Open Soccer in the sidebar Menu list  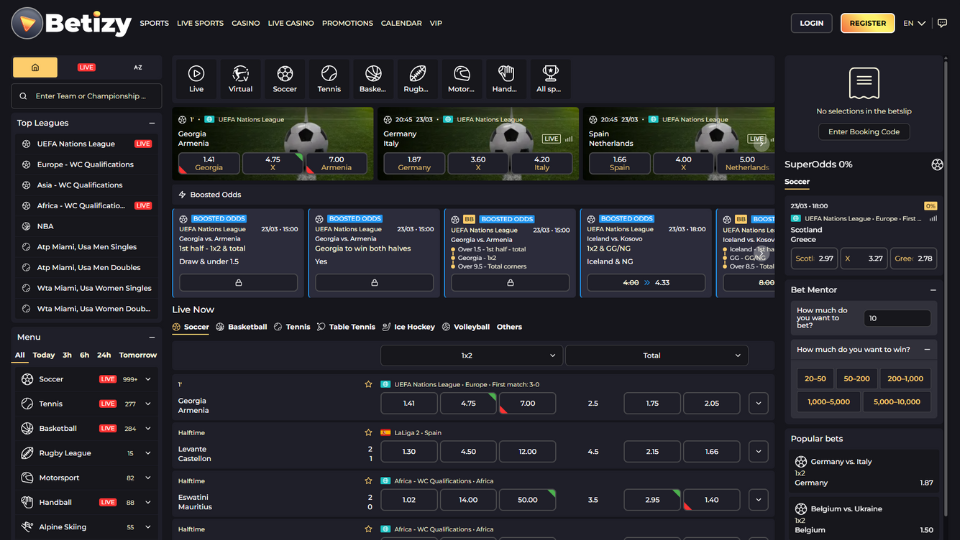tap(85, 379)
